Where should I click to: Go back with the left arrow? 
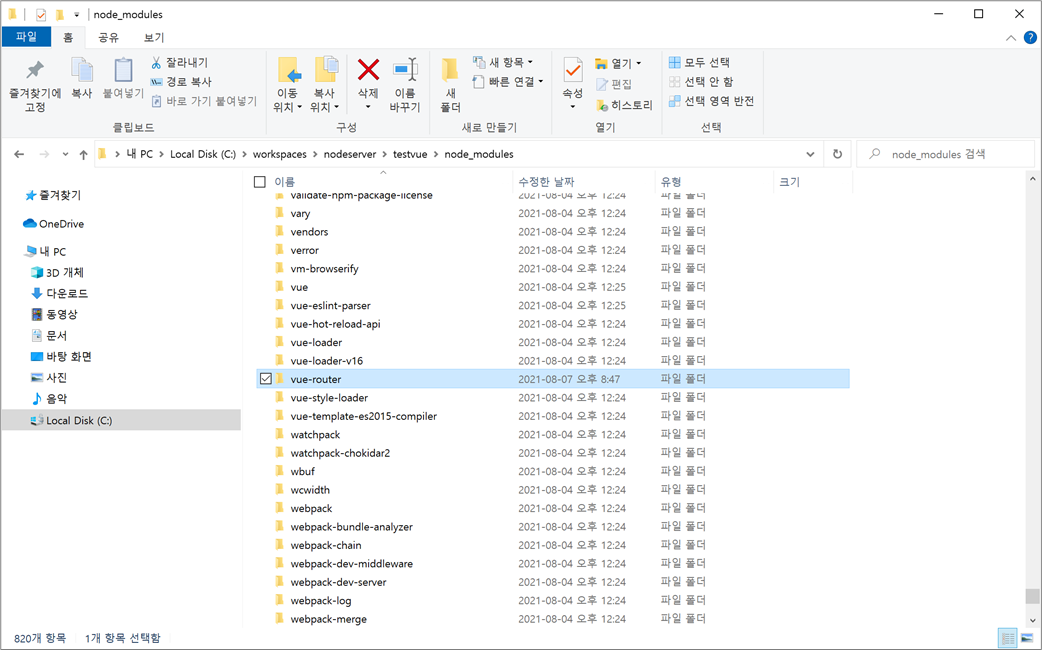click(x=19, y=154)
